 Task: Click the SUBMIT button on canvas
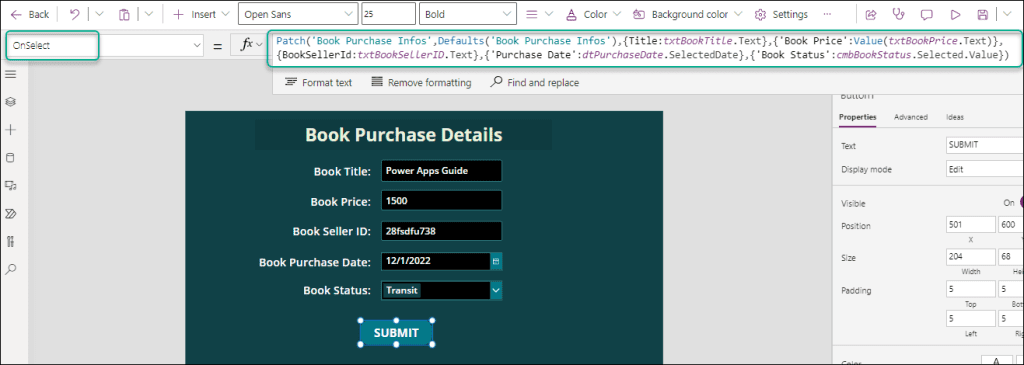tap(396, 333)
